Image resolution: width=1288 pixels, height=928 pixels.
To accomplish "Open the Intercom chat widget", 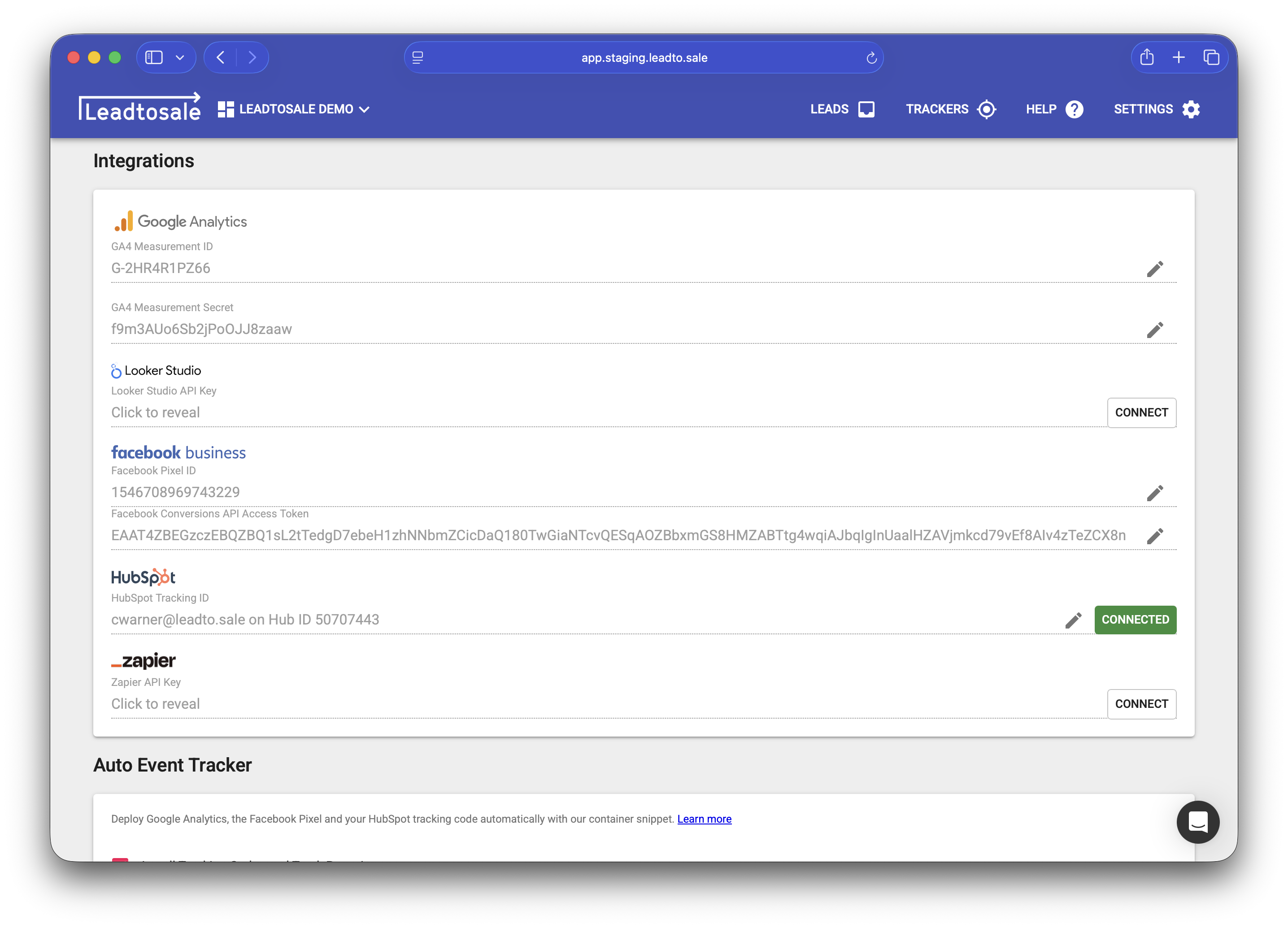I will click(1198, 823).
